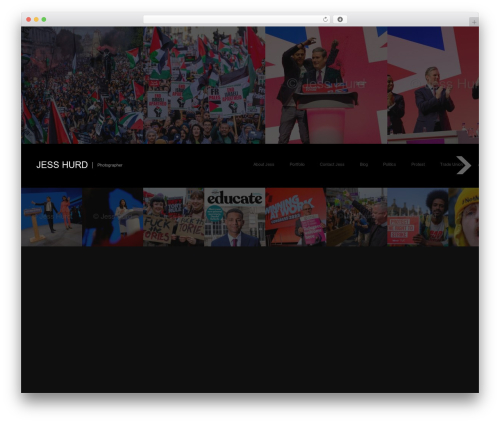This screenshot has width=500, height=423.
Task: Open the street march raised fist thumbnail
Action: 357,217
